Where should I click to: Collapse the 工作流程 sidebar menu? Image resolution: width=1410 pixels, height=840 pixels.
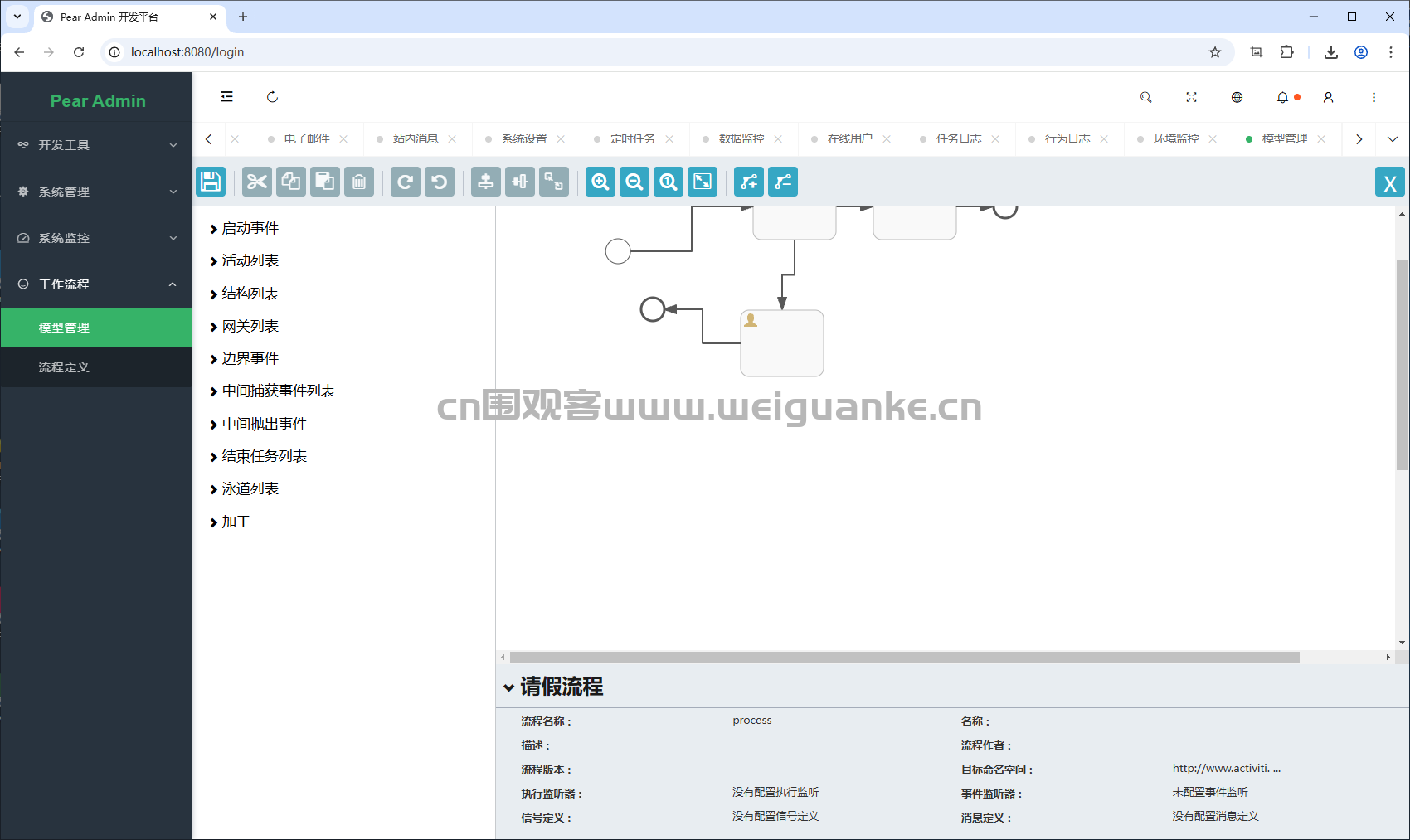point(96,284)
